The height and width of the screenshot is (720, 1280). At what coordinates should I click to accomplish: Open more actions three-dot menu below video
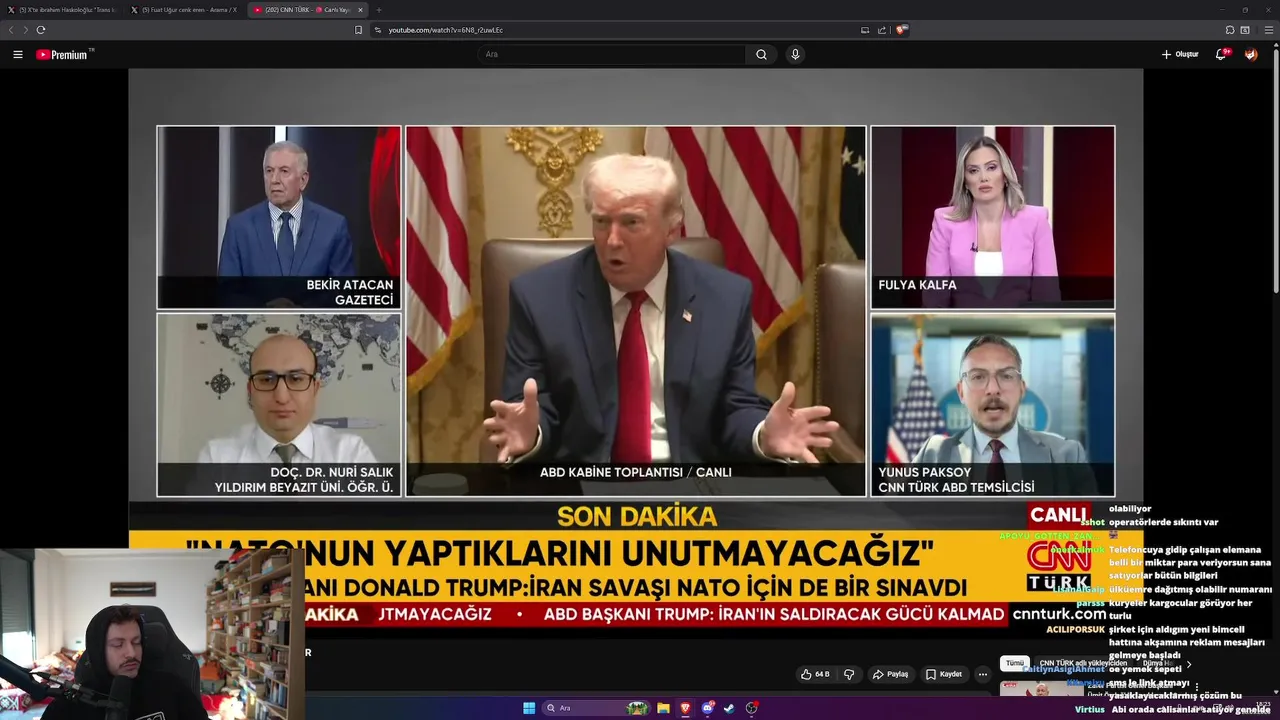point(983,674)
